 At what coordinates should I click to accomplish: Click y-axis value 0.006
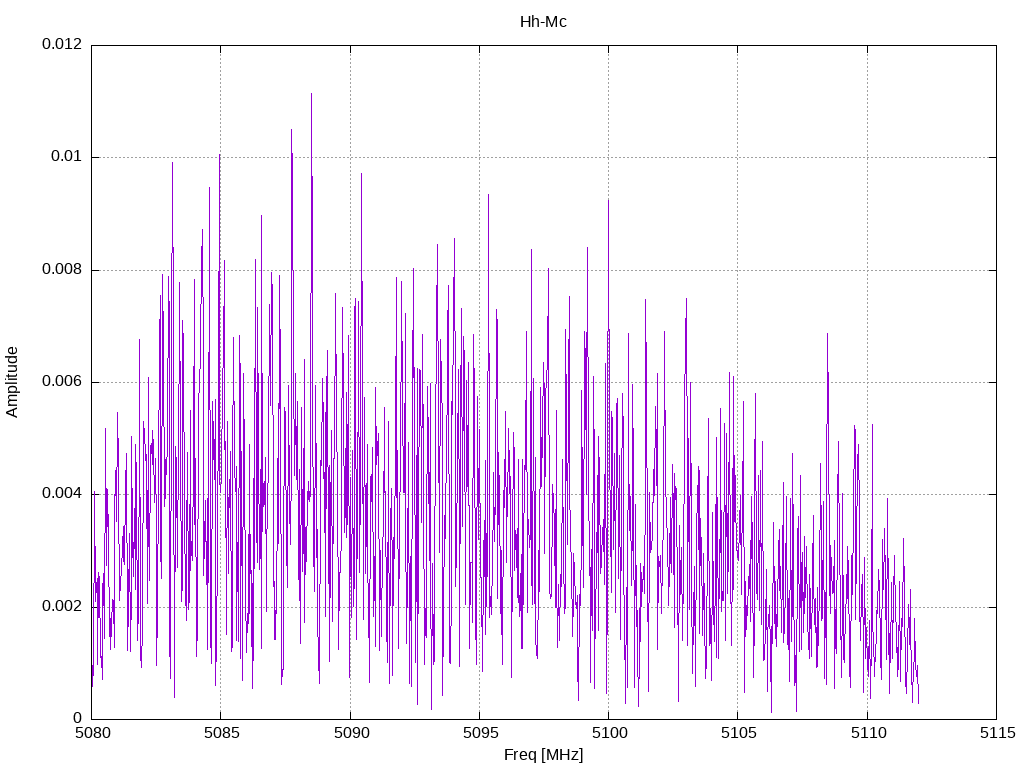pyautogui.click(x=62, y=381)
